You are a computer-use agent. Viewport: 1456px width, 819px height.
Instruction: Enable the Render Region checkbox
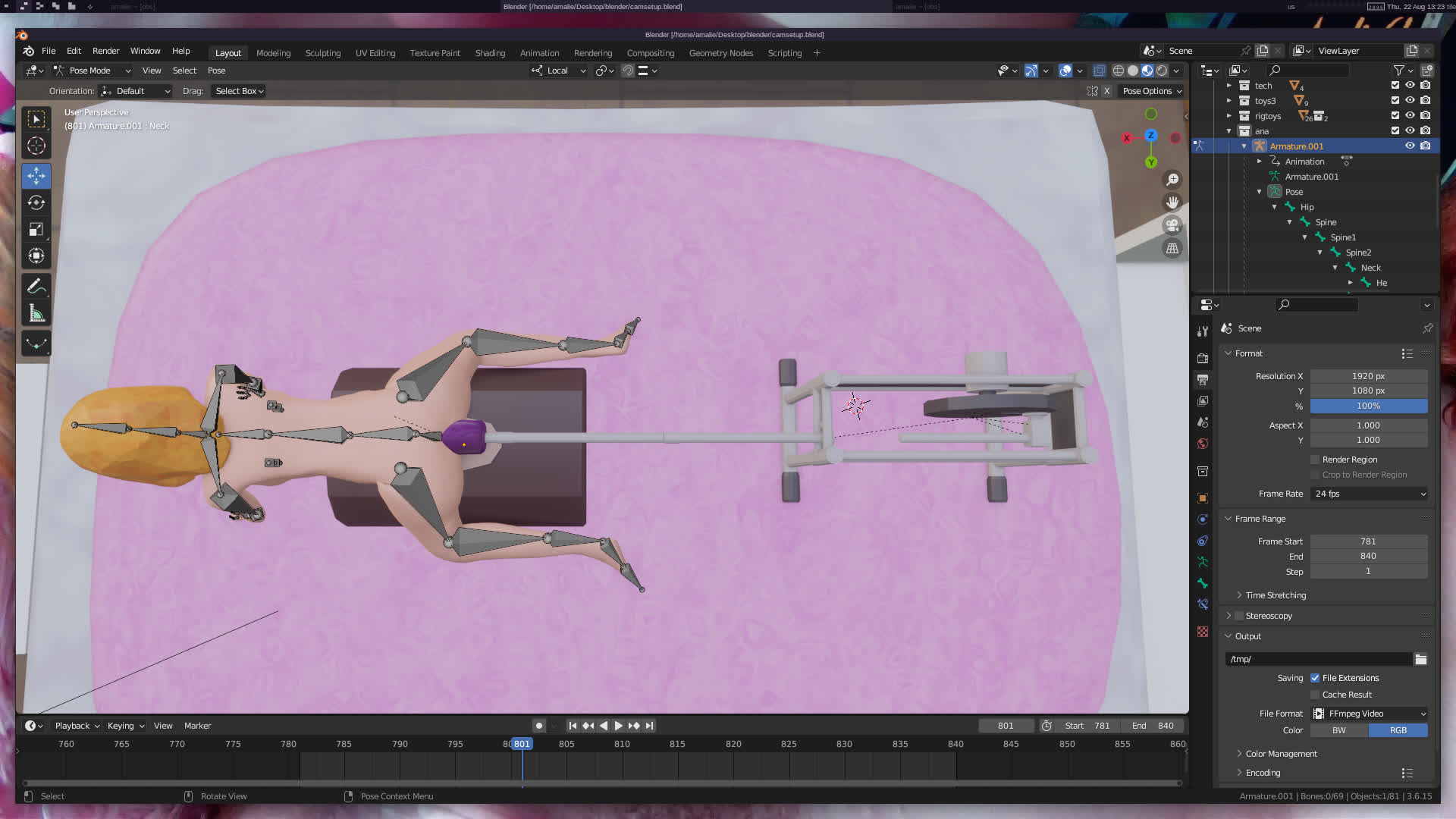(x=1315, y=460)
